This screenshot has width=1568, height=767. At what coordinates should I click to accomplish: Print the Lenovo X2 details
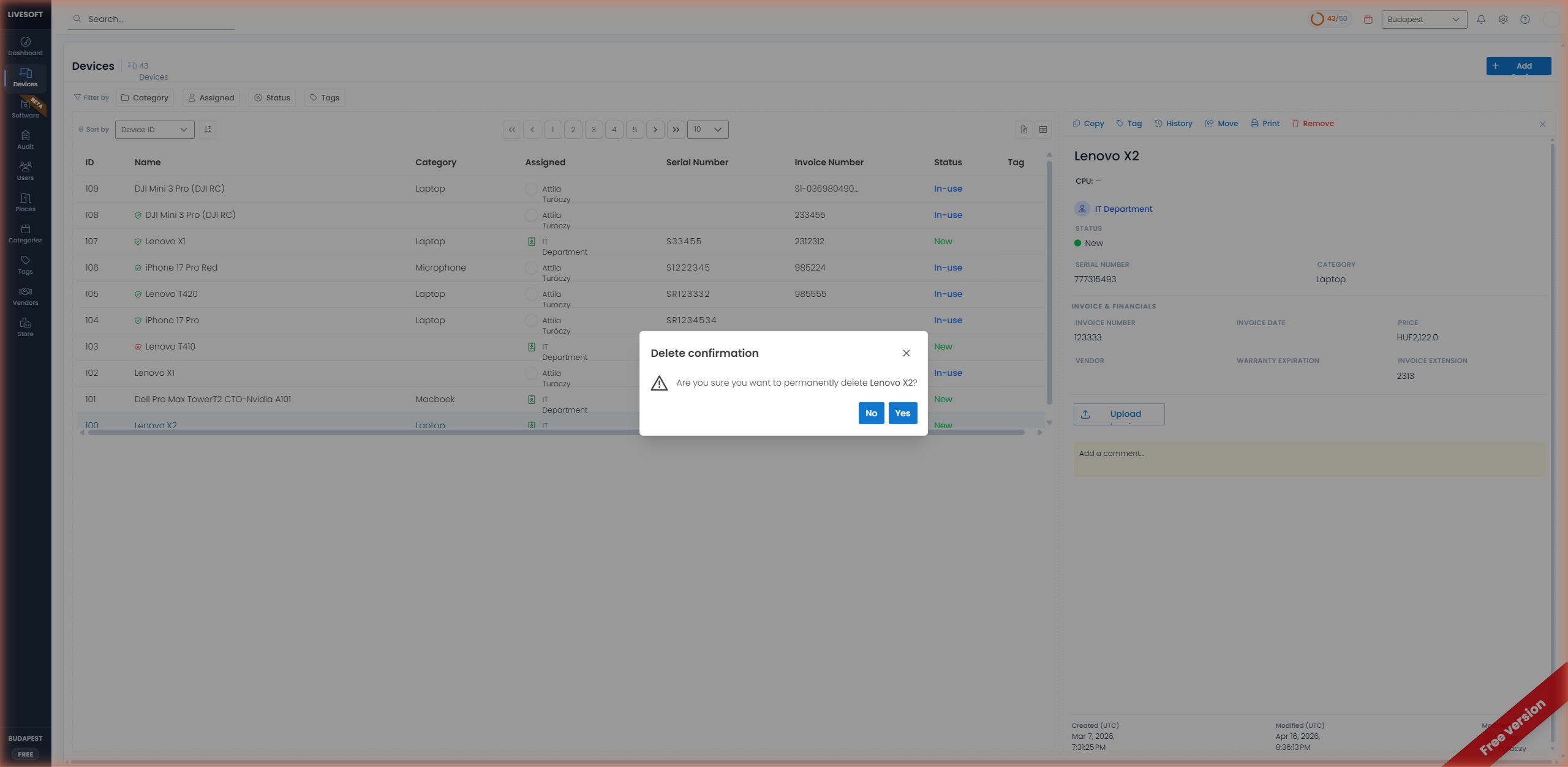point(1265,123)
